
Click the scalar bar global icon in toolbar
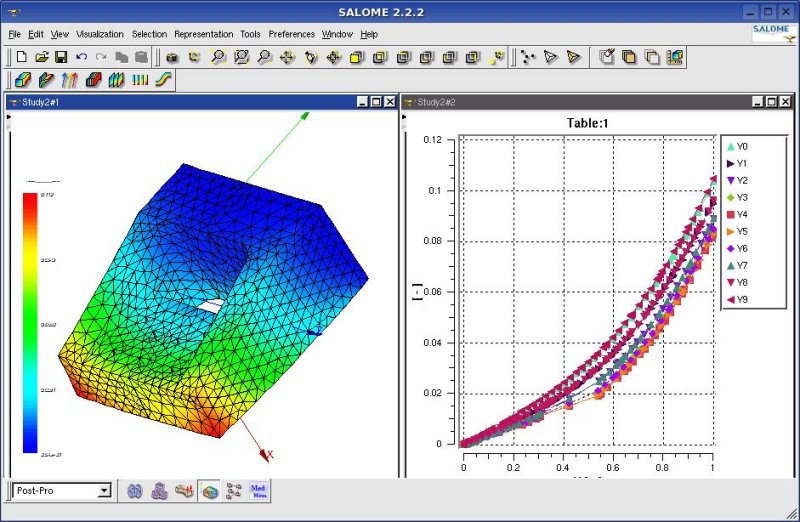point(674,57)
